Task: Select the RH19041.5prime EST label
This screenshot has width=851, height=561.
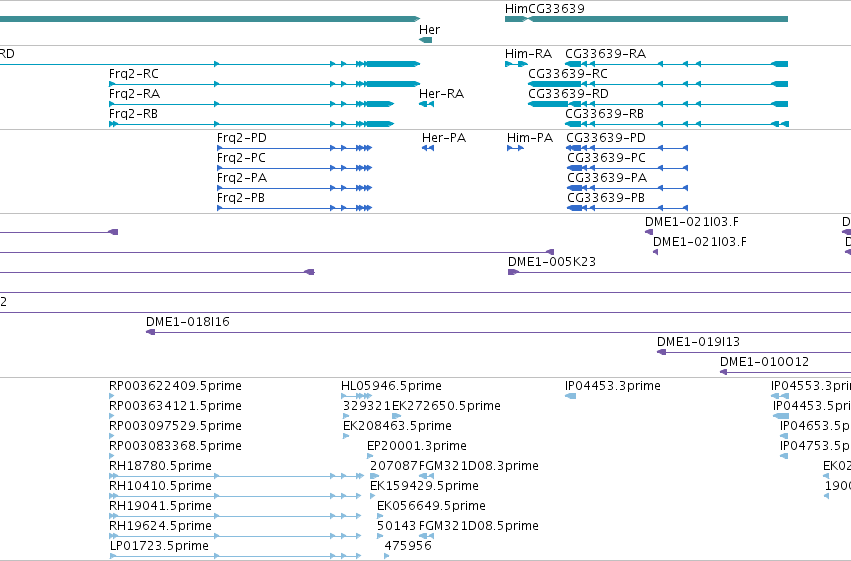Action: (x=160, y=506)
